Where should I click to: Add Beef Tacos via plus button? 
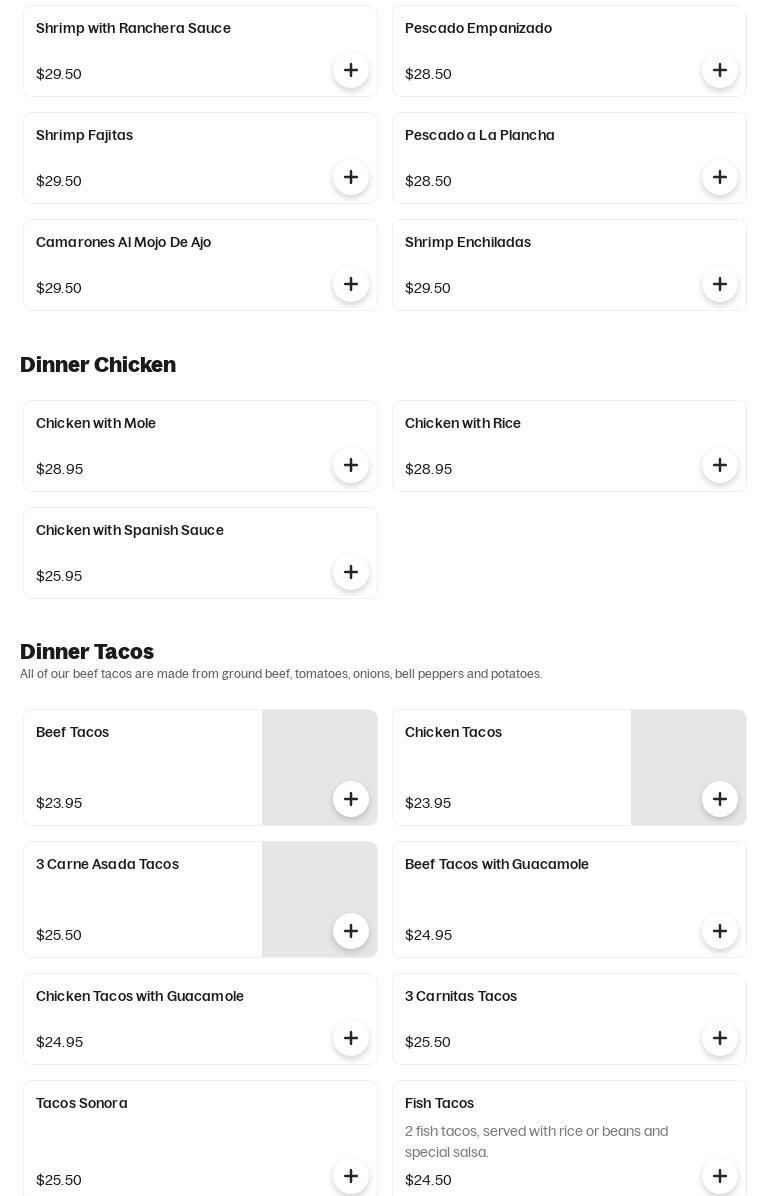(x=351, y=799)
